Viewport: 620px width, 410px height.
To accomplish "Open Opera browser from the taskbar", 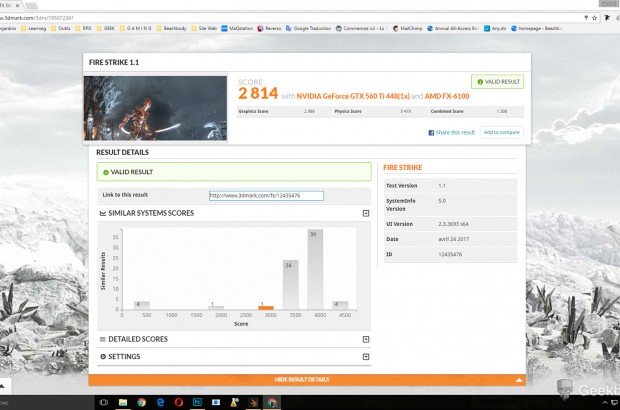I will coord(178,401).
